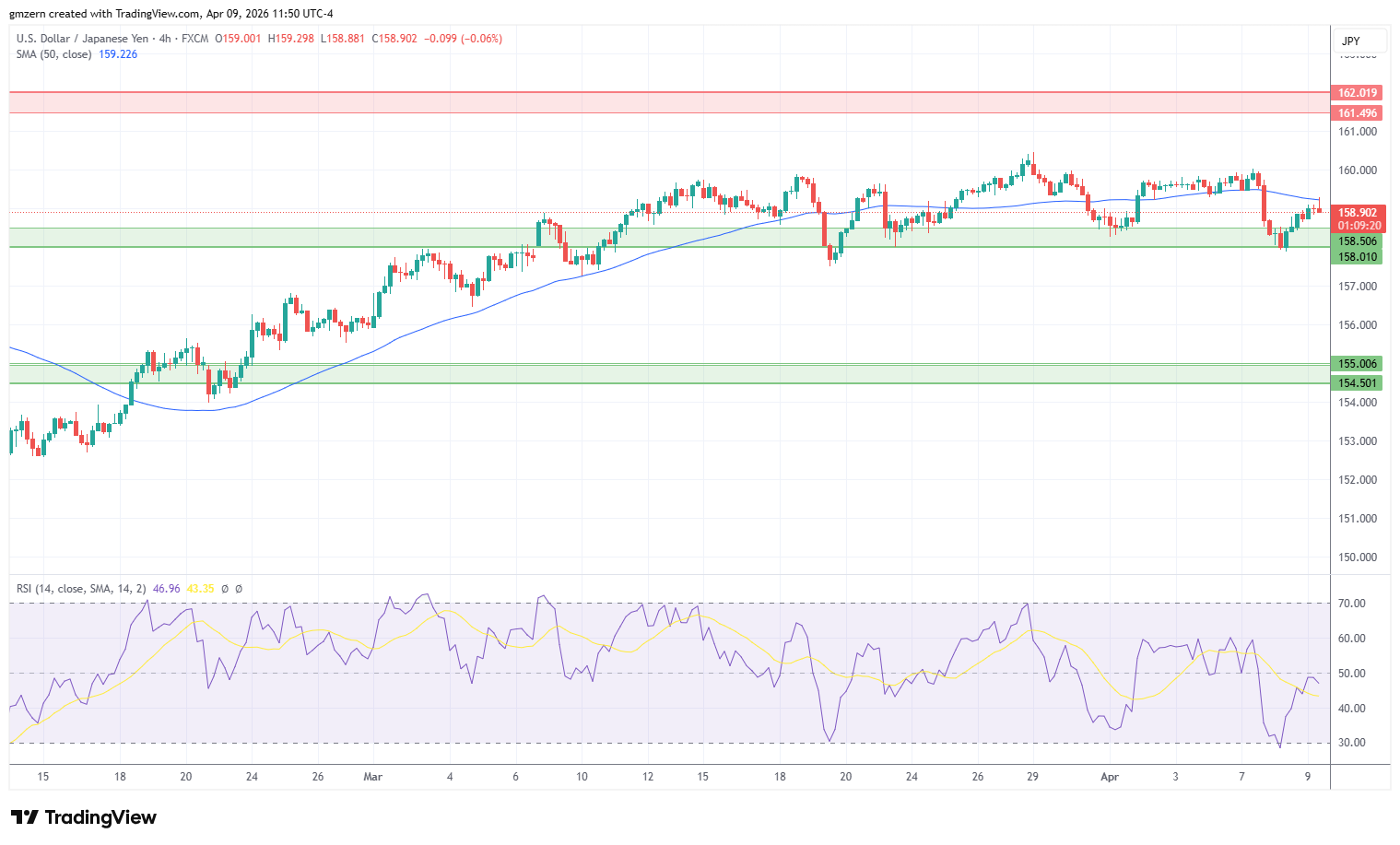Image resolution: width=1400 pixels, height=845 pixels.
Task: Click the high price H159.298
Action: tap(290, 39)
